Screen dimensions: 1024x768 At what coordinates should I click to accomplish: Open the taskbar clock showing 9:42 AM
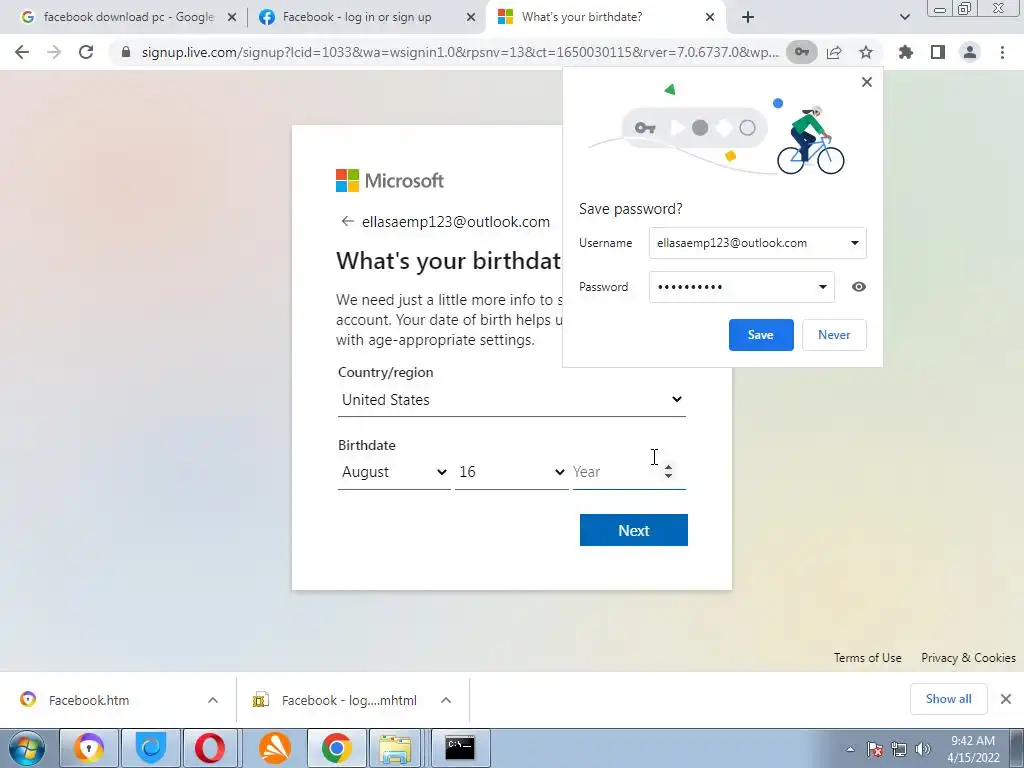973,749
